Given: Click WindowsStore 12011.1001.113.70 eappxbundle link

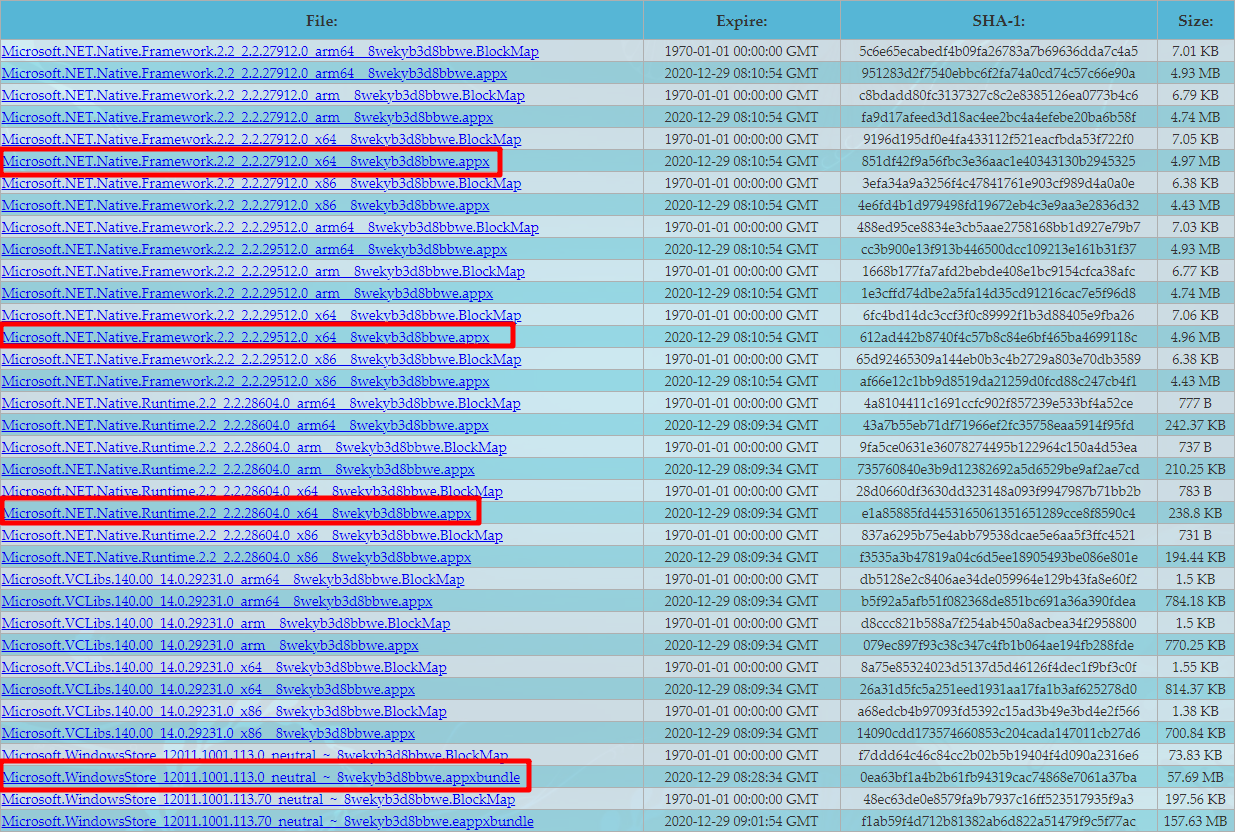Looking at the screenshot, I should [267, 821].
